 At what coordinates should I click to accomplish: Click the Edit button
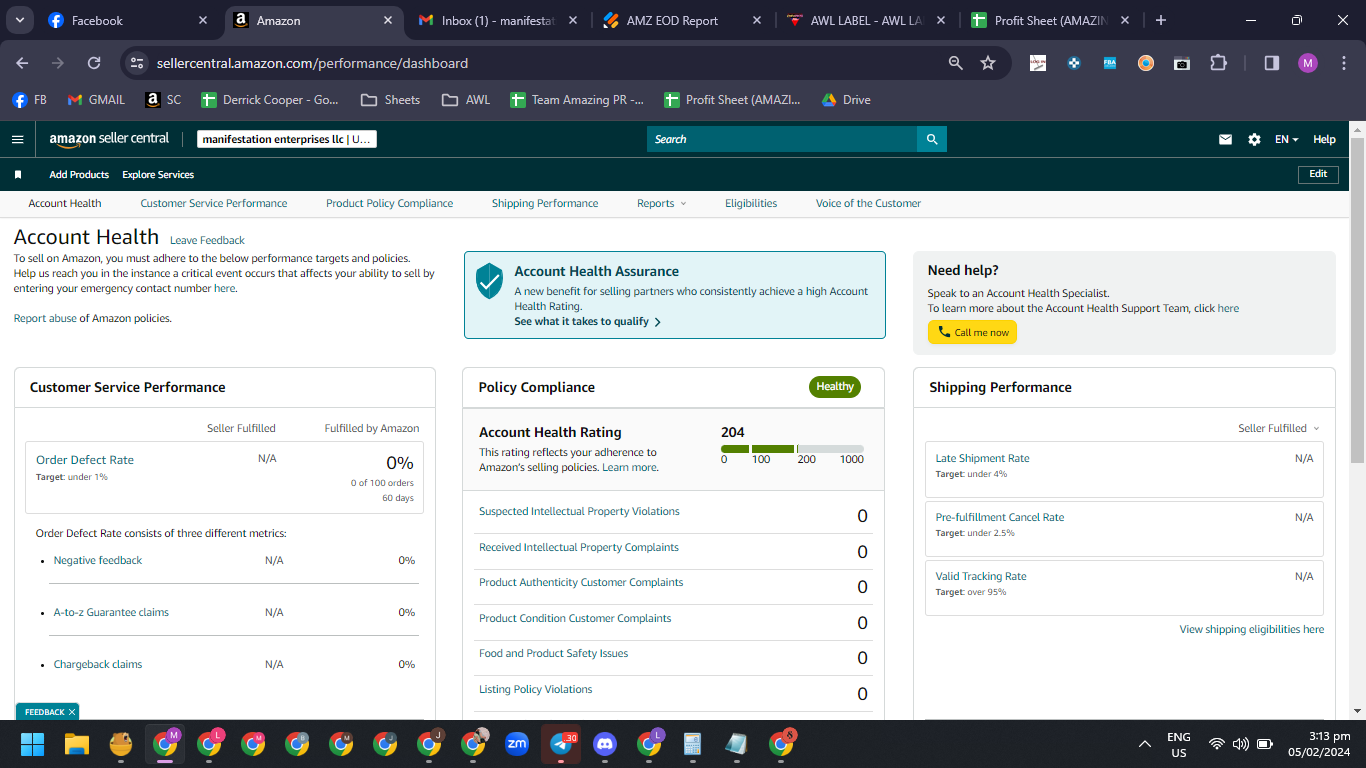(1318, 174)
